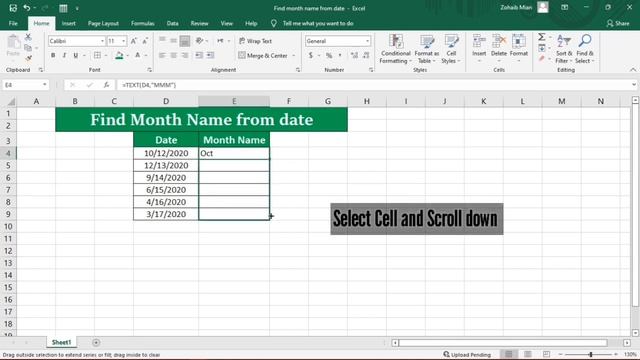Switch to the Data tab
640x360 pixels.
point(173,23)
